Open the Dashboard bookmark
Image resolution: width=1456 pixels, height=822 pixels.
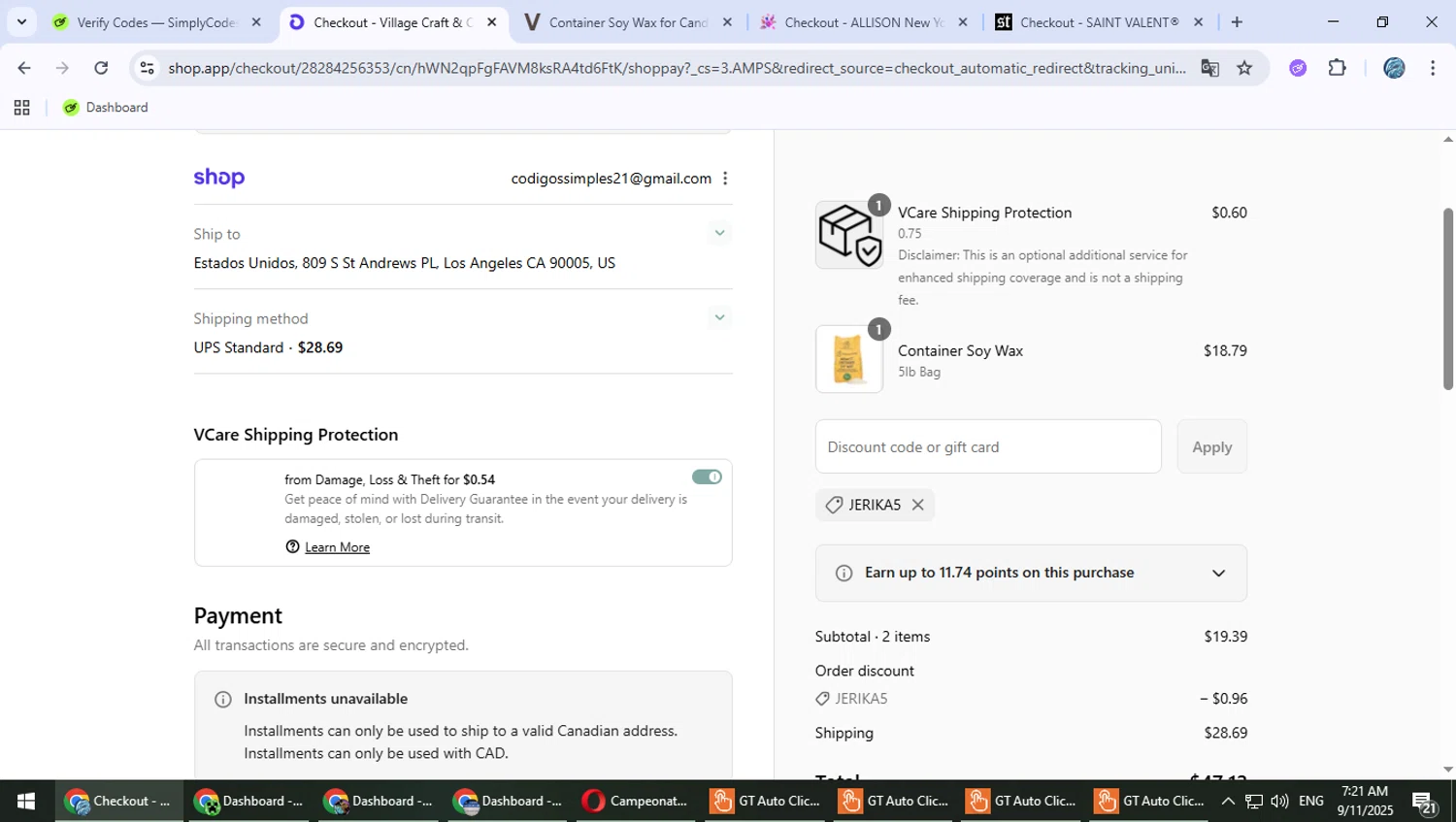point(106,108)
